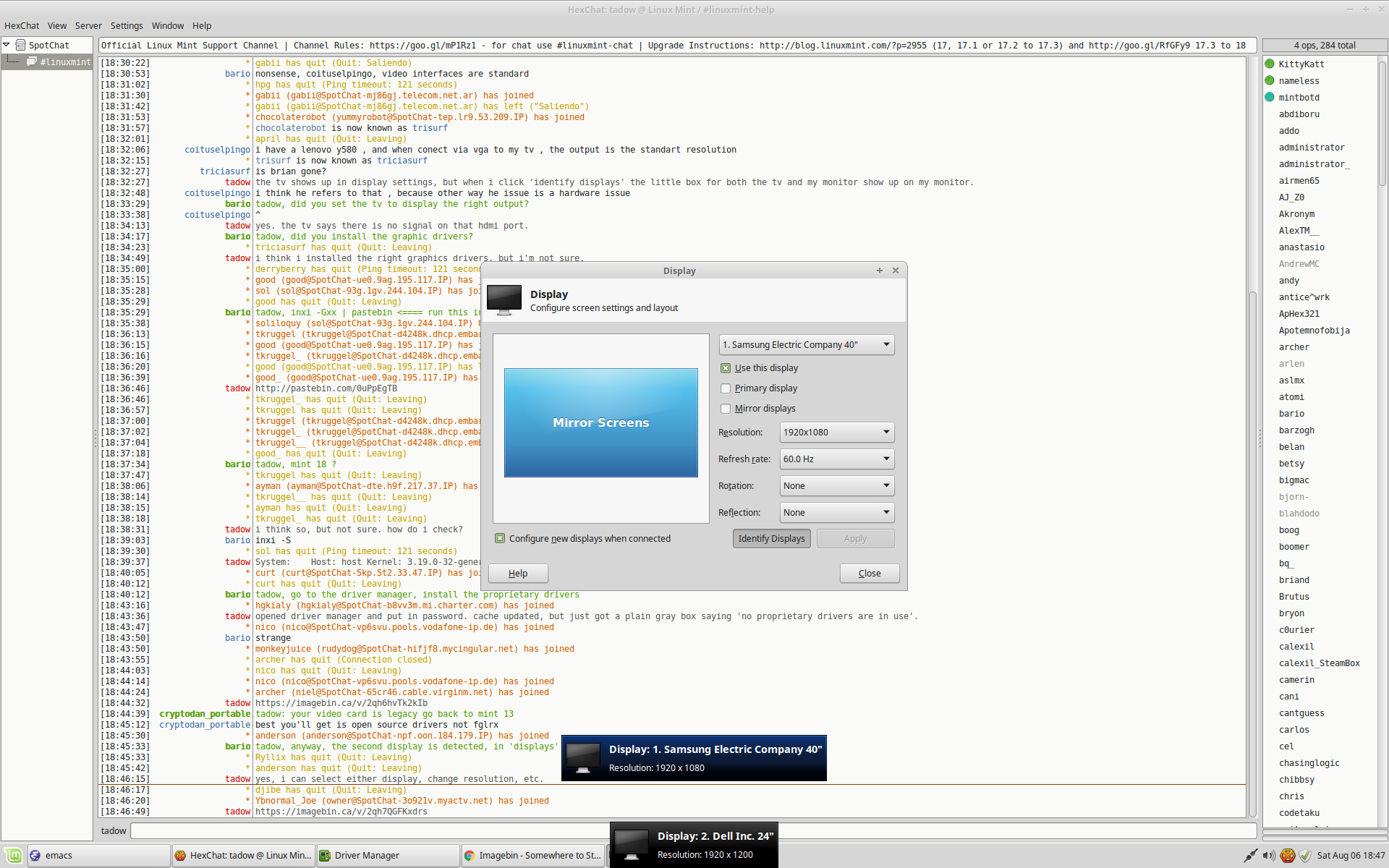Click the channel topic text field

[678, 45]
